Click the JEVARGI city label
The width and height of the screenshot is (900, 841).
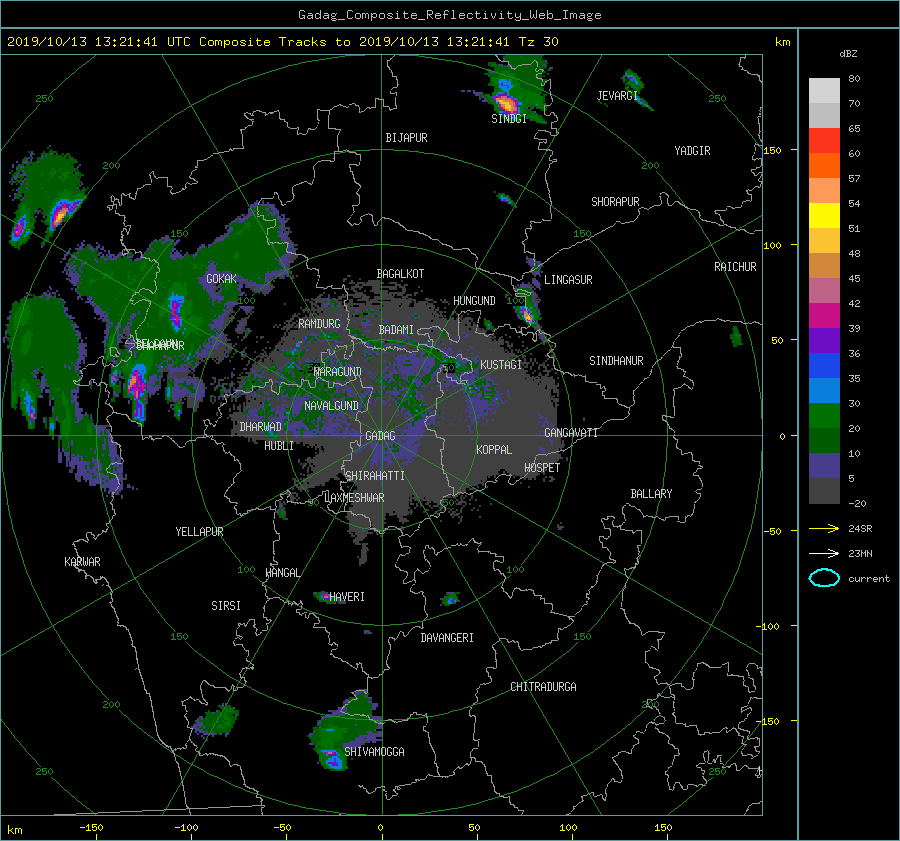click(617, 96)
